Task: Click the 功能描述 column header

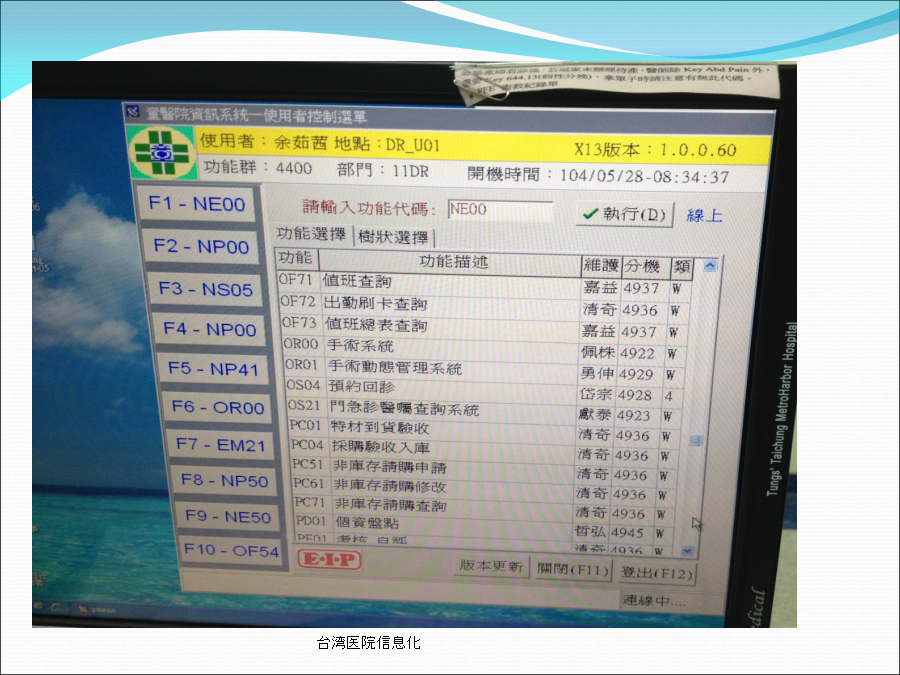Action: (452, 262)
